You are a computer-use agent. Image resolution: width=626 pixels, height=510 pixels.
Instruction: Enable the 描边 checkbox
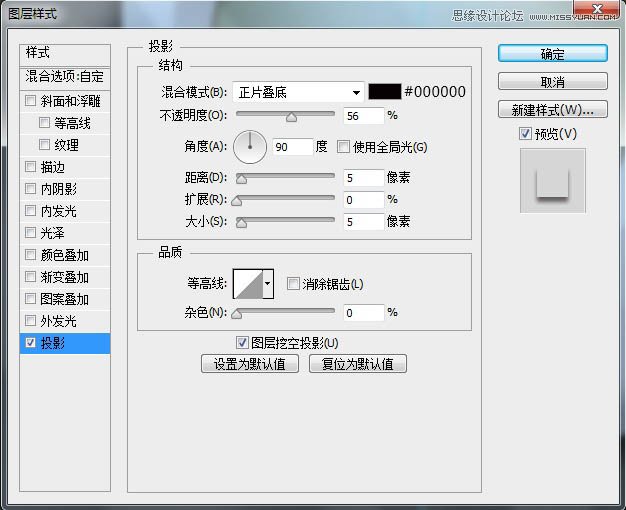[30, 166]
